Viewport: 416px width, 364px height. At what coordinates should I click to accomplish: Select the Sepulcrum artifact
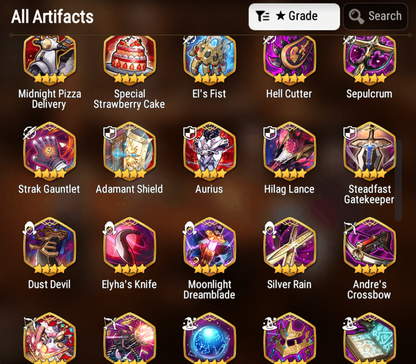click(369, 59)
